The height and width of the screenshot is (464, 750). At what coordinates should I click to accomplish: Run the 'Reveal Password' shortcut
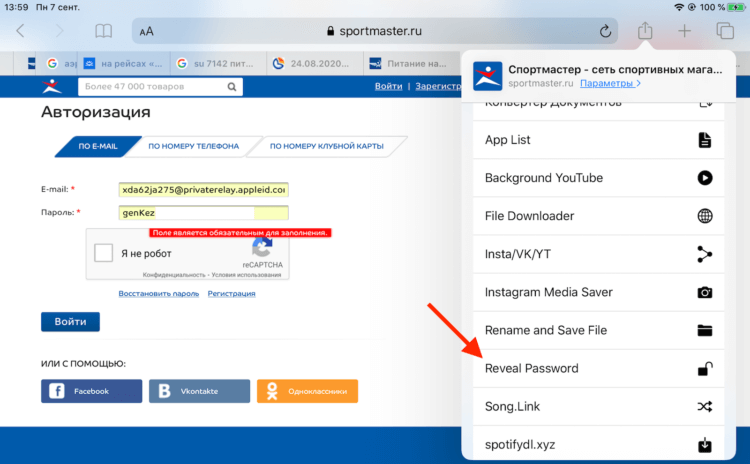click(x=598, y=368)
